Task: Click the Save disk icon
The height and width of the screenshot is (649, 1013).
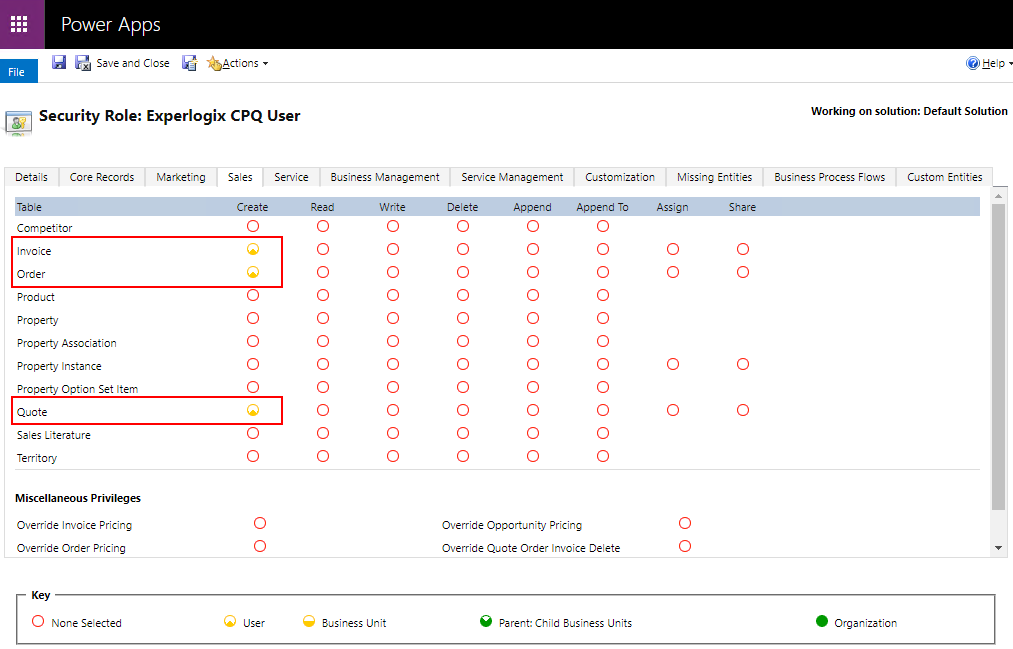Action: point(59,63)
